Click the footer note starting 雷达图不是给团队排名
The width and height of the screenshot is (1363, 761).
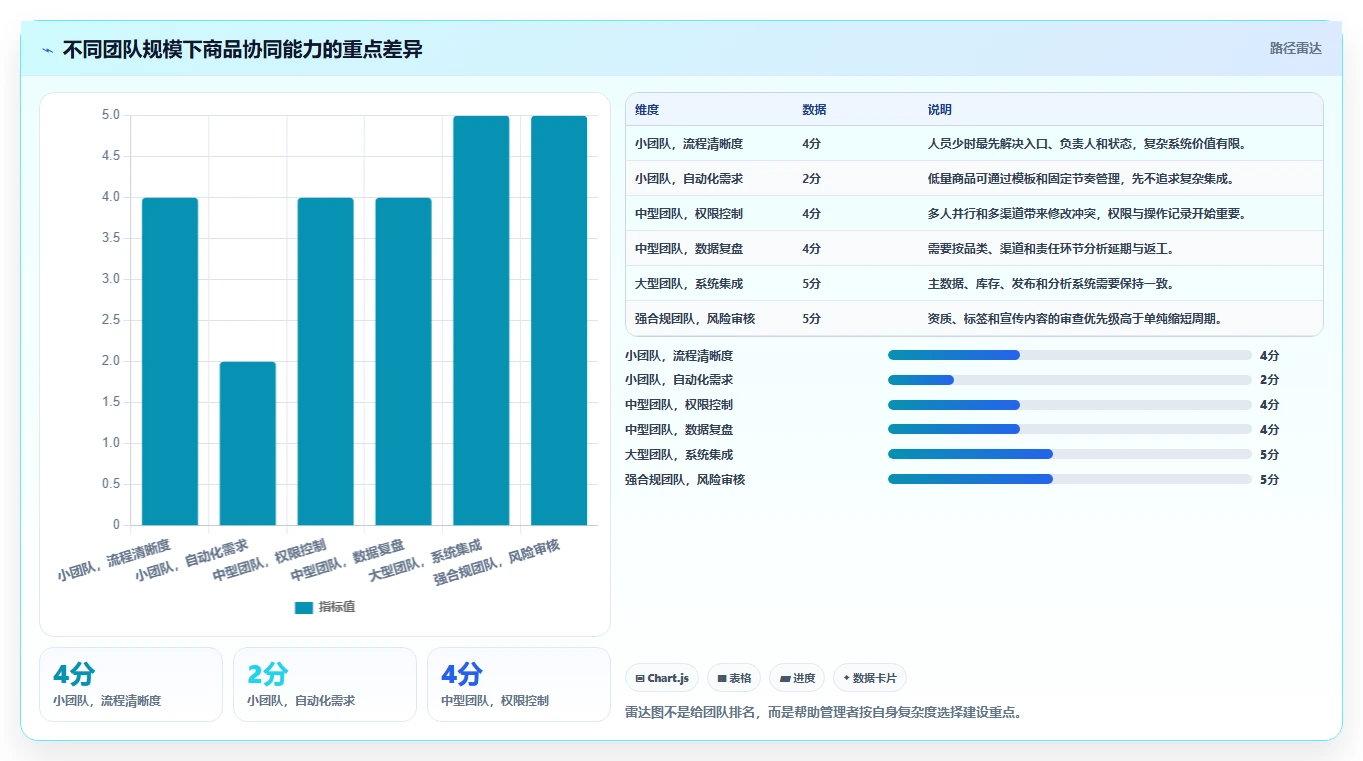(x=824, y=712)
